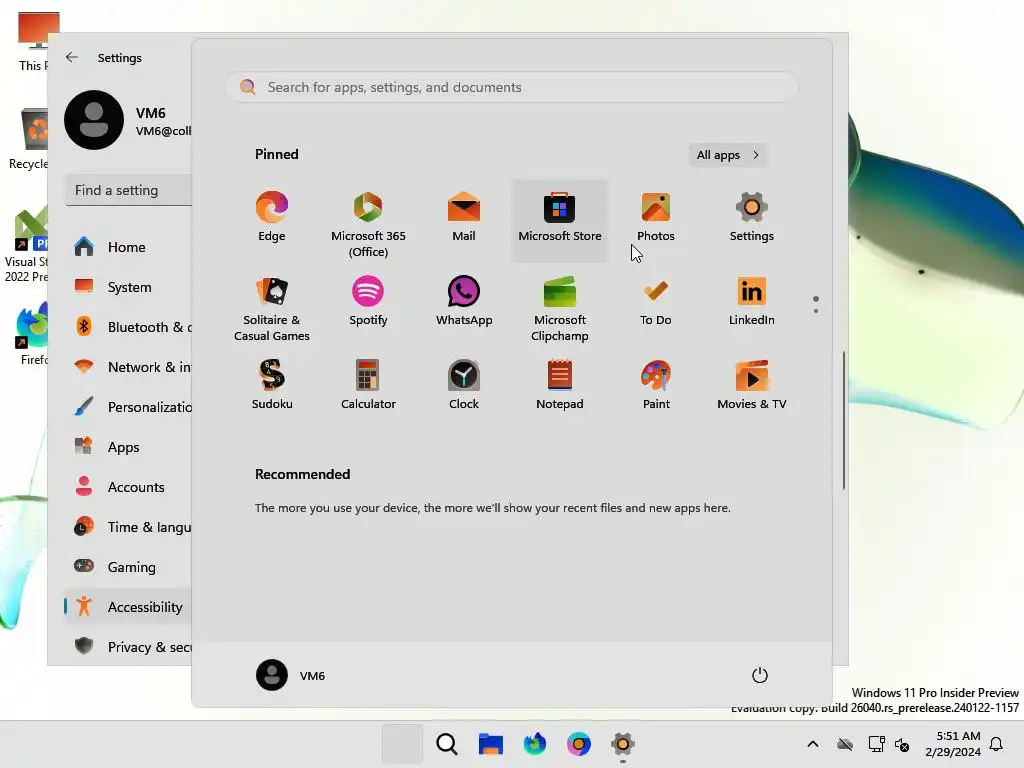
Task: Open File Explorer from taskbar
Action: coord(490,744)
